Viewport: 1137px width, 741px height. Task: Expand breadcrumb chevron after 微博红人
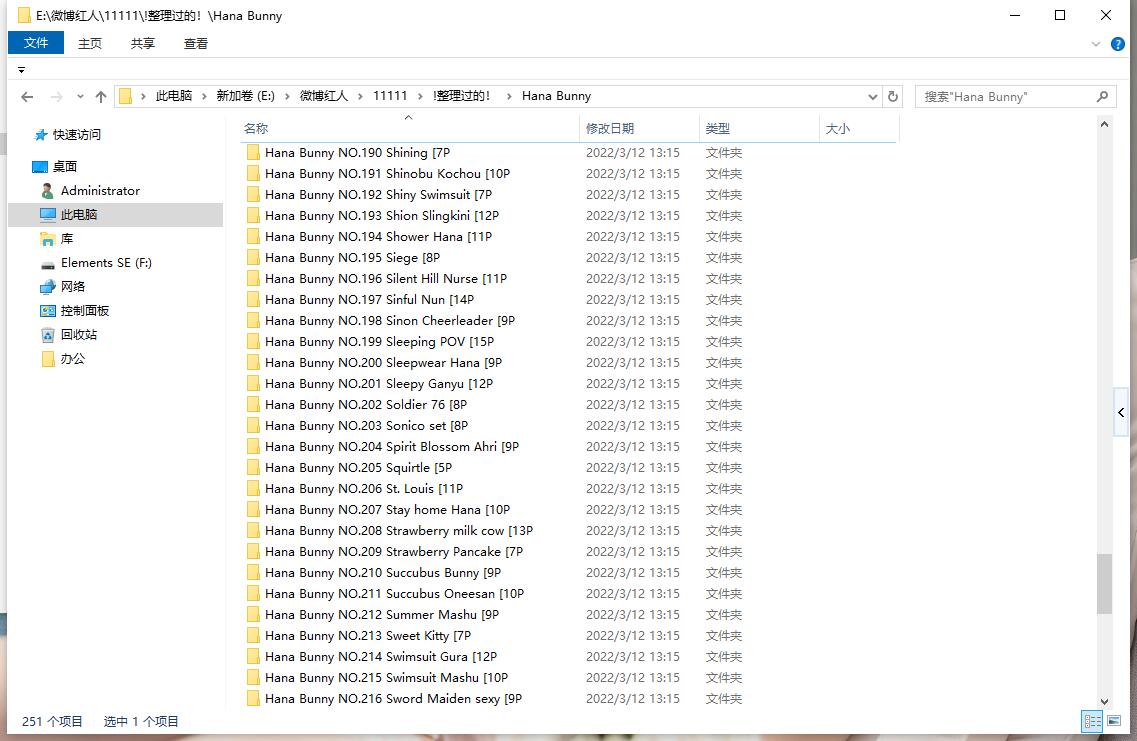[360, 96]
